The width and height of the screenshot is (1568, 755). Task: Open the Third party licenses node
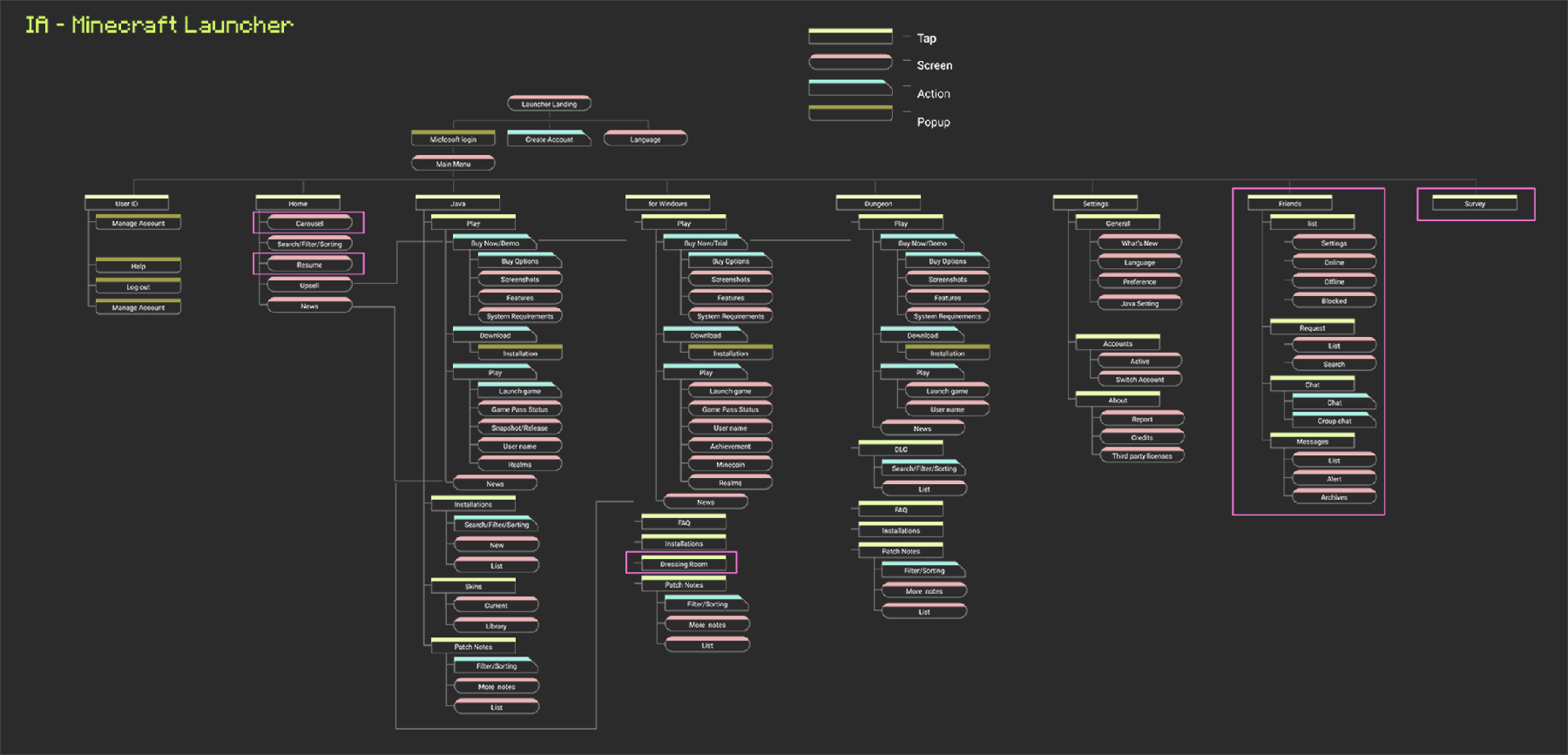point(1141,456)
